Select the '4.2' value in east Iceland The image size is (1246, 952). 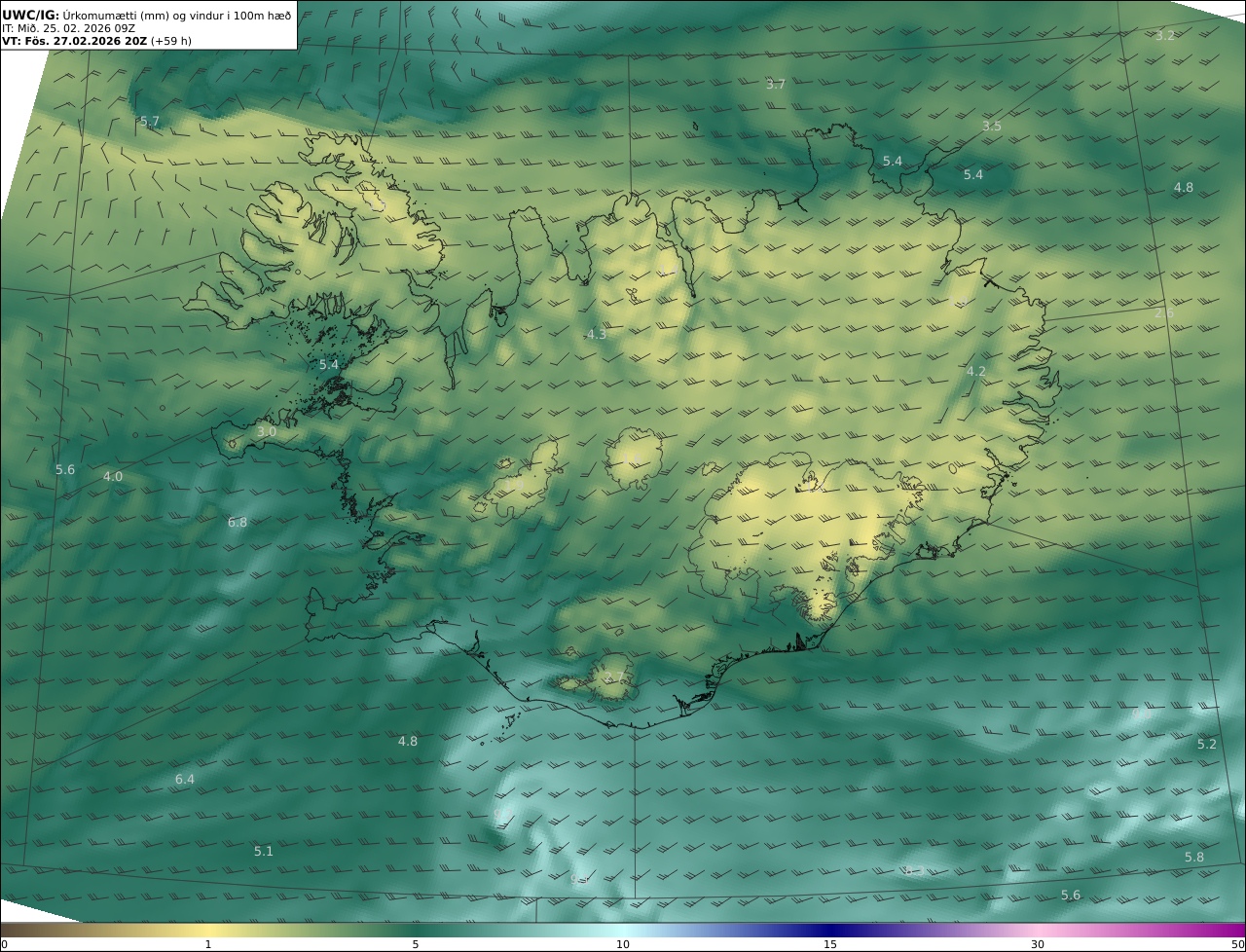(975, 372)
